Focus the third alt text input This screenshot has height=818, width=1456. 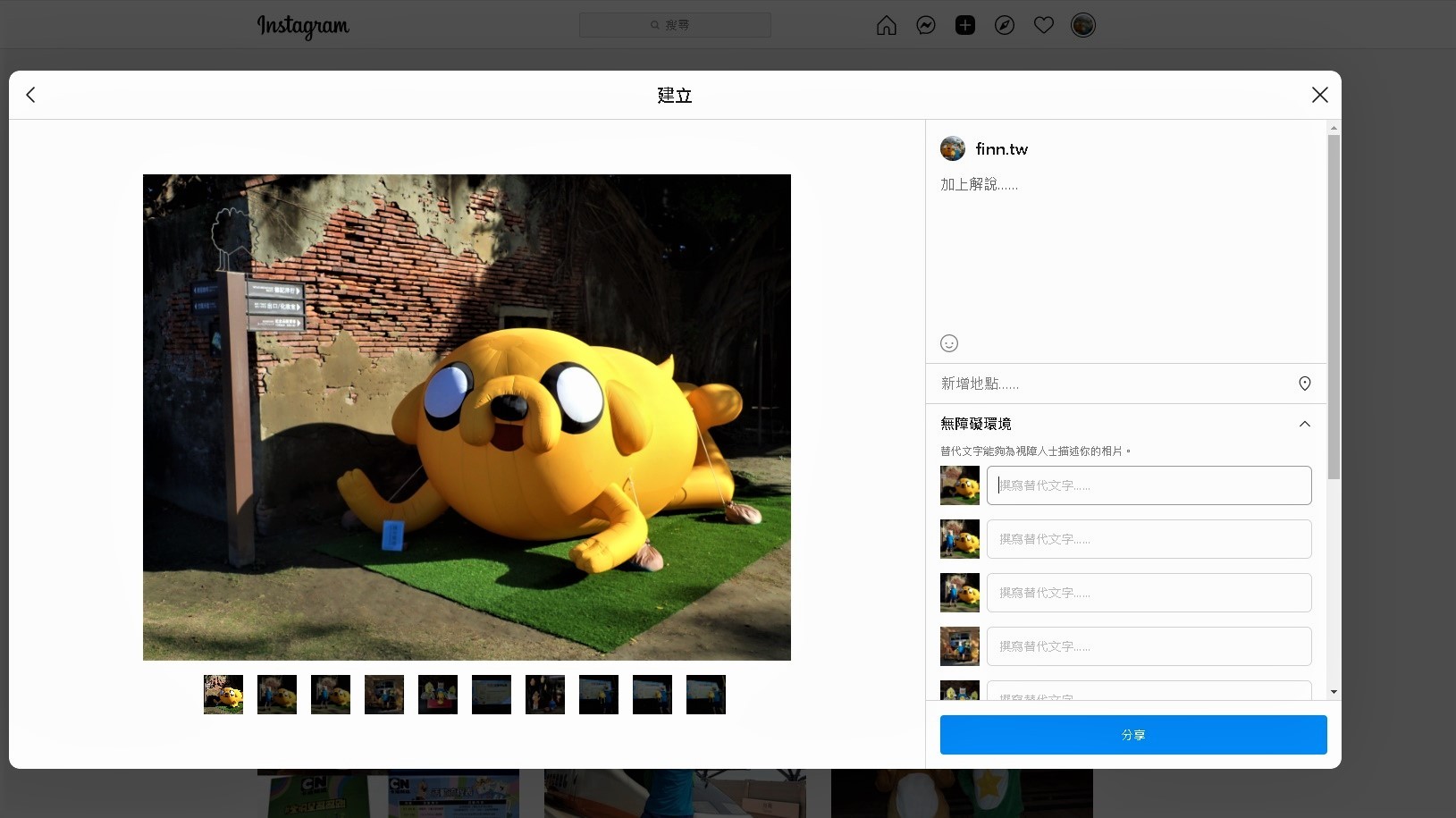pos(1149,593)
